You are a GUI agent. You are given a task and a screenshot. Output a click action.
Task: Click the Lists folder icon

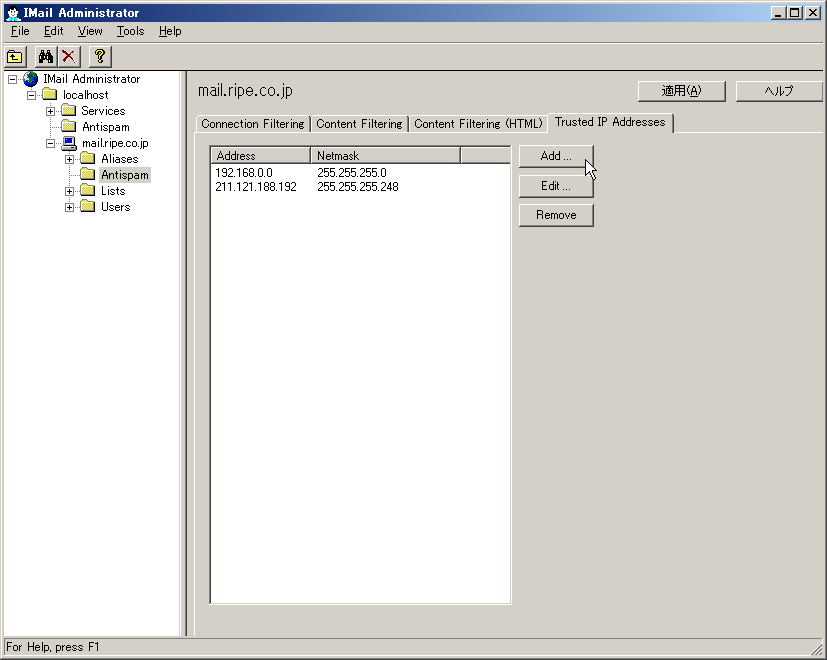(88, 191)
